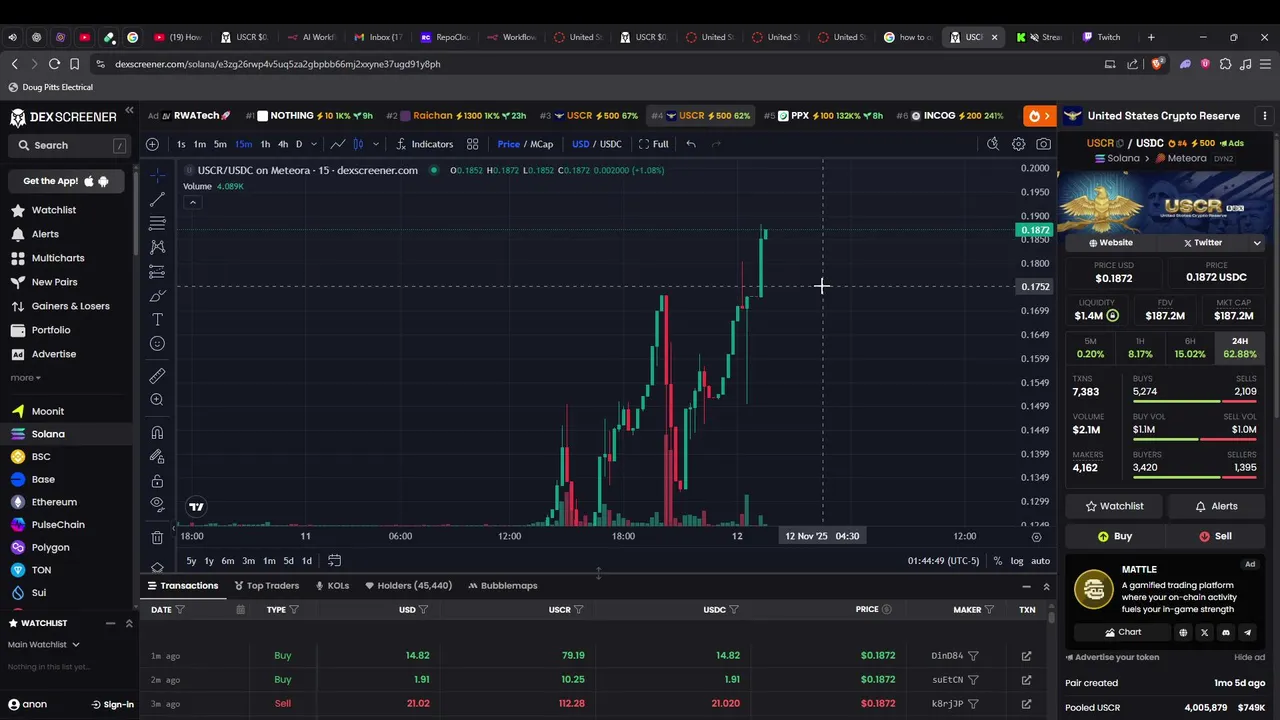Select the brush drawing tool

tap(157, 296)
